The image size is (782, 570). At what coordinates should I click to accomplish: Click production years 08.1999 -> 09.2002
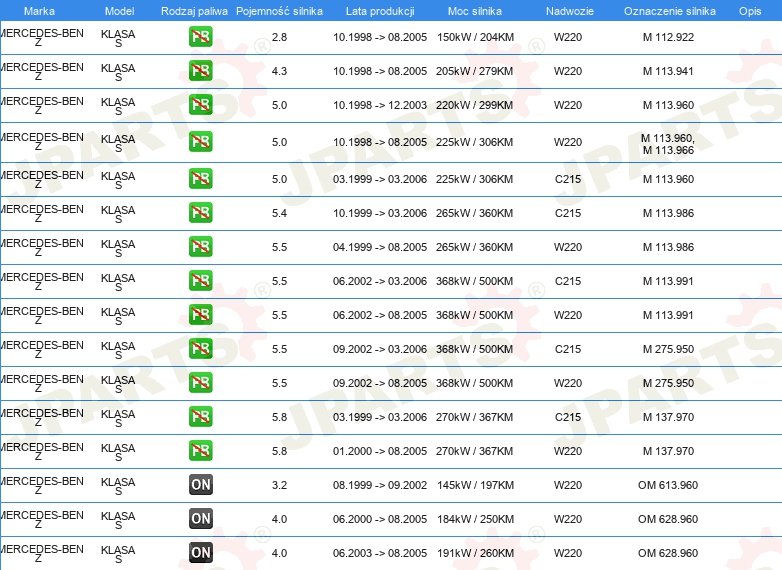[380, 485]
